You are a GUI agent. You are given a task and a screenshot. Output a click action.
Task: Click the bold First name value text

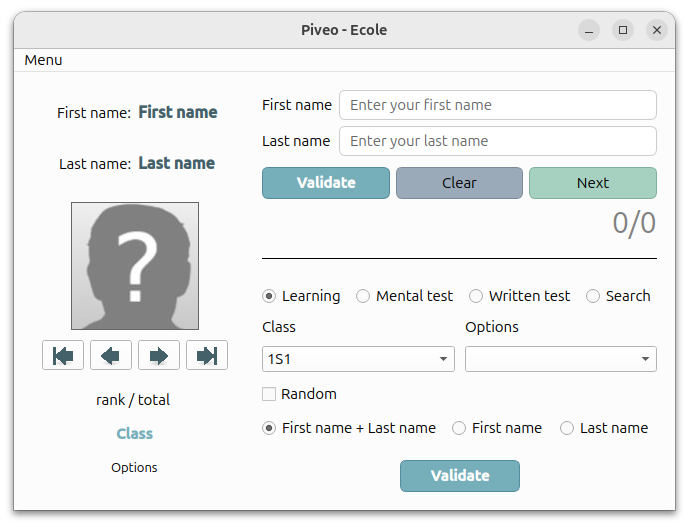(x=178, y=112)
